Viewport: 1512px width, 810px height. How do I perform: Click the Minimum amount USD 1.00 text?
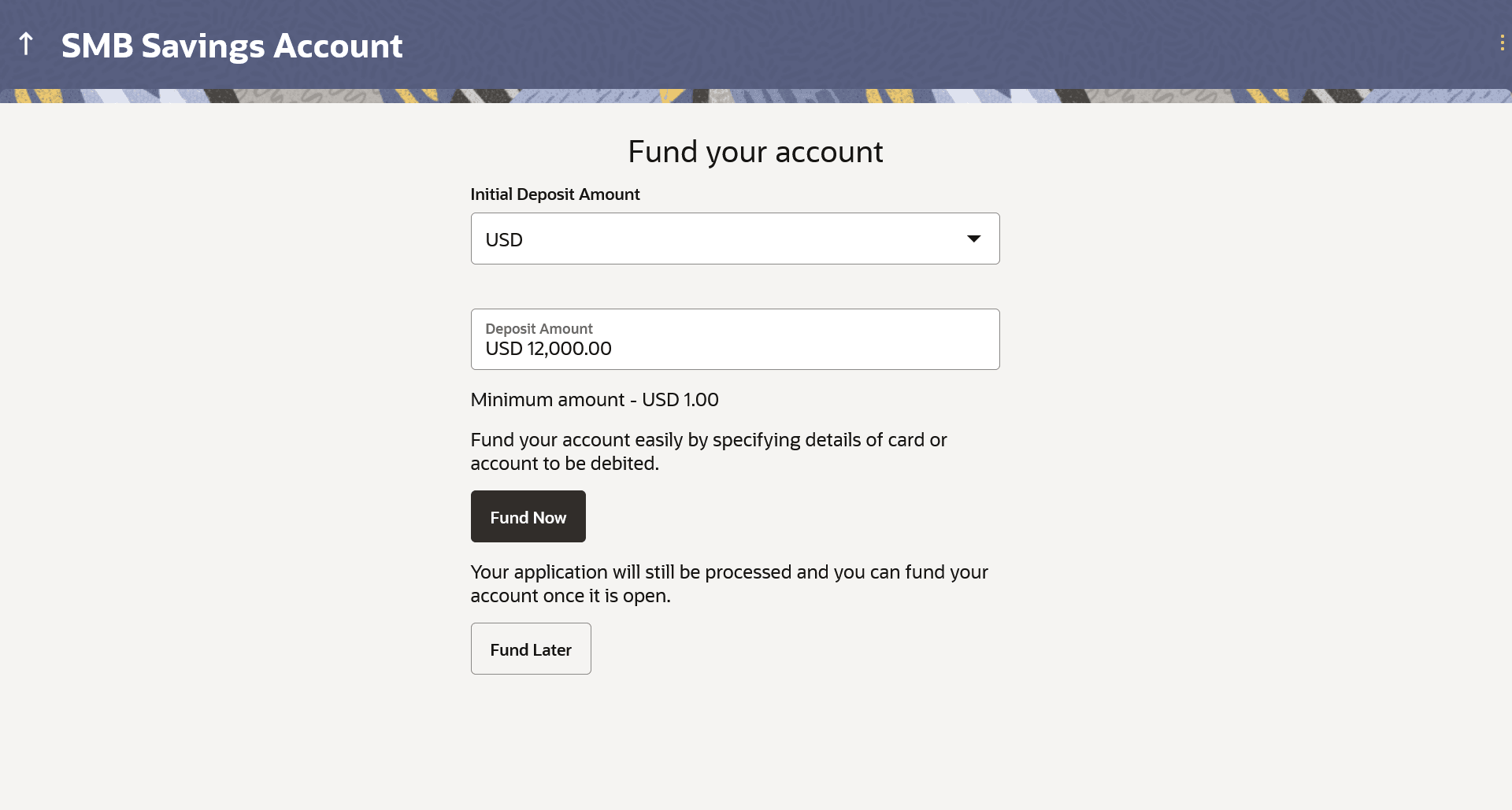594,400
